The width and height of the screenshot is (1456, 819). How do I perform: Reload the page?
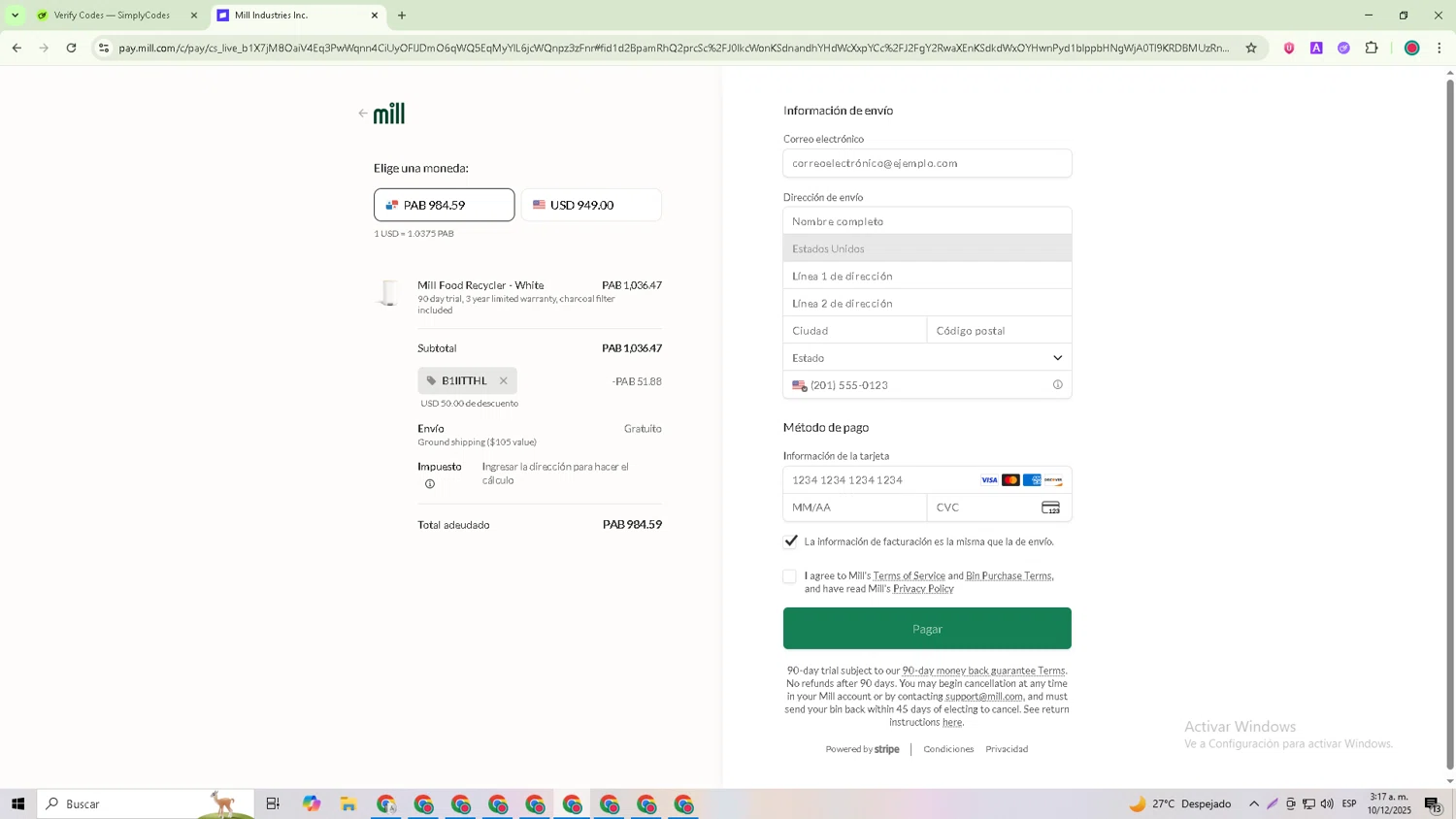(x=72, y=48)
